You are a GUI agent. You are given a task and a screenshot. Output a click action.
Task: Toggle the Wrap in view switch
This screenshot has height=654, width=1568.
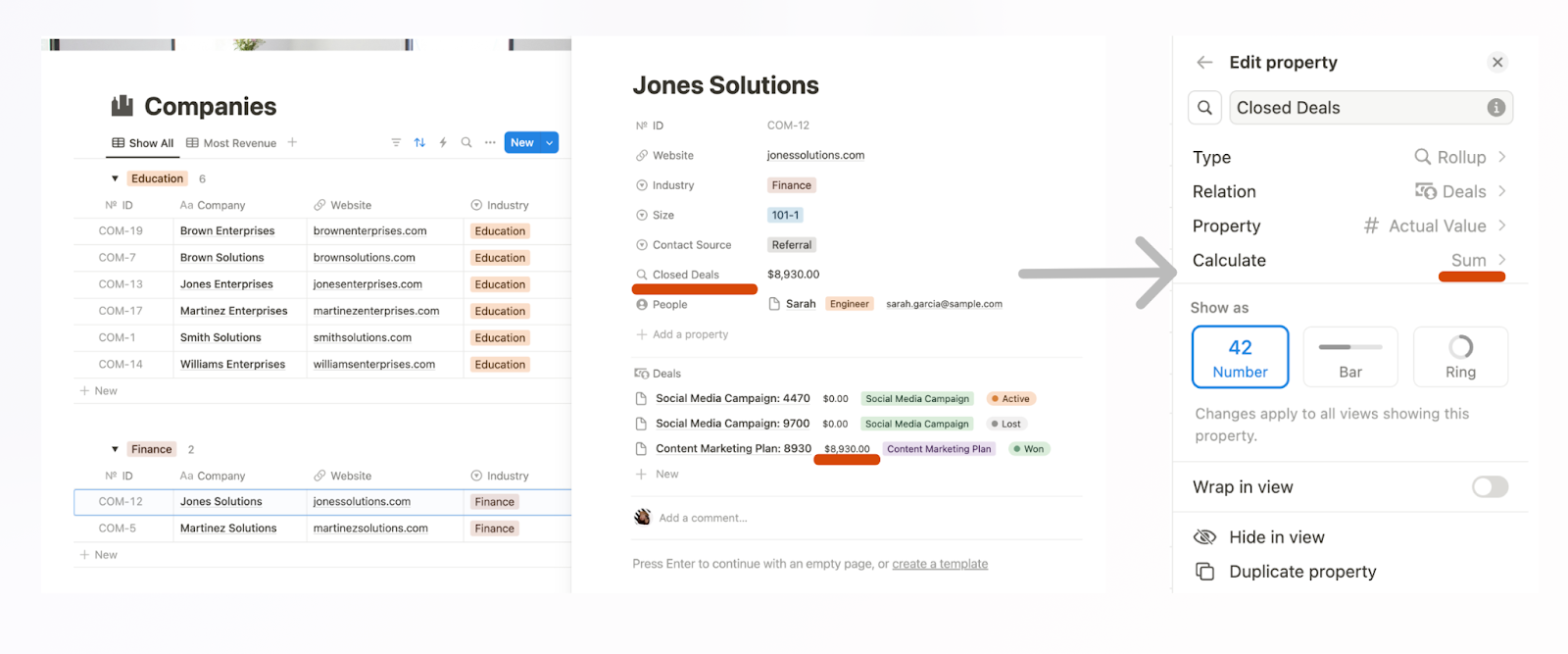coord(1490,487)
